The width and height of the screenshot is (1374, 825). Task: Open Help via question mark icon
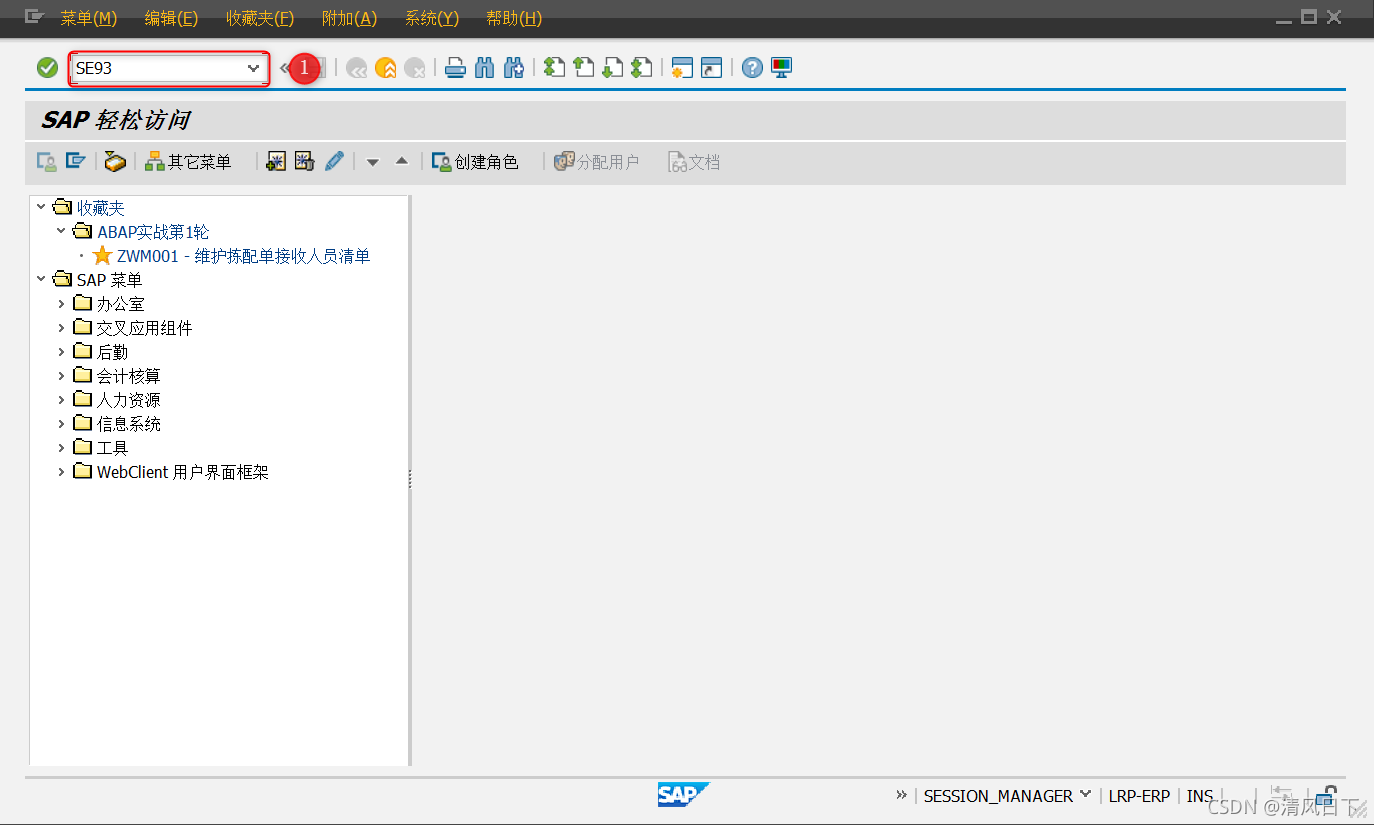[x=752, y=68]
